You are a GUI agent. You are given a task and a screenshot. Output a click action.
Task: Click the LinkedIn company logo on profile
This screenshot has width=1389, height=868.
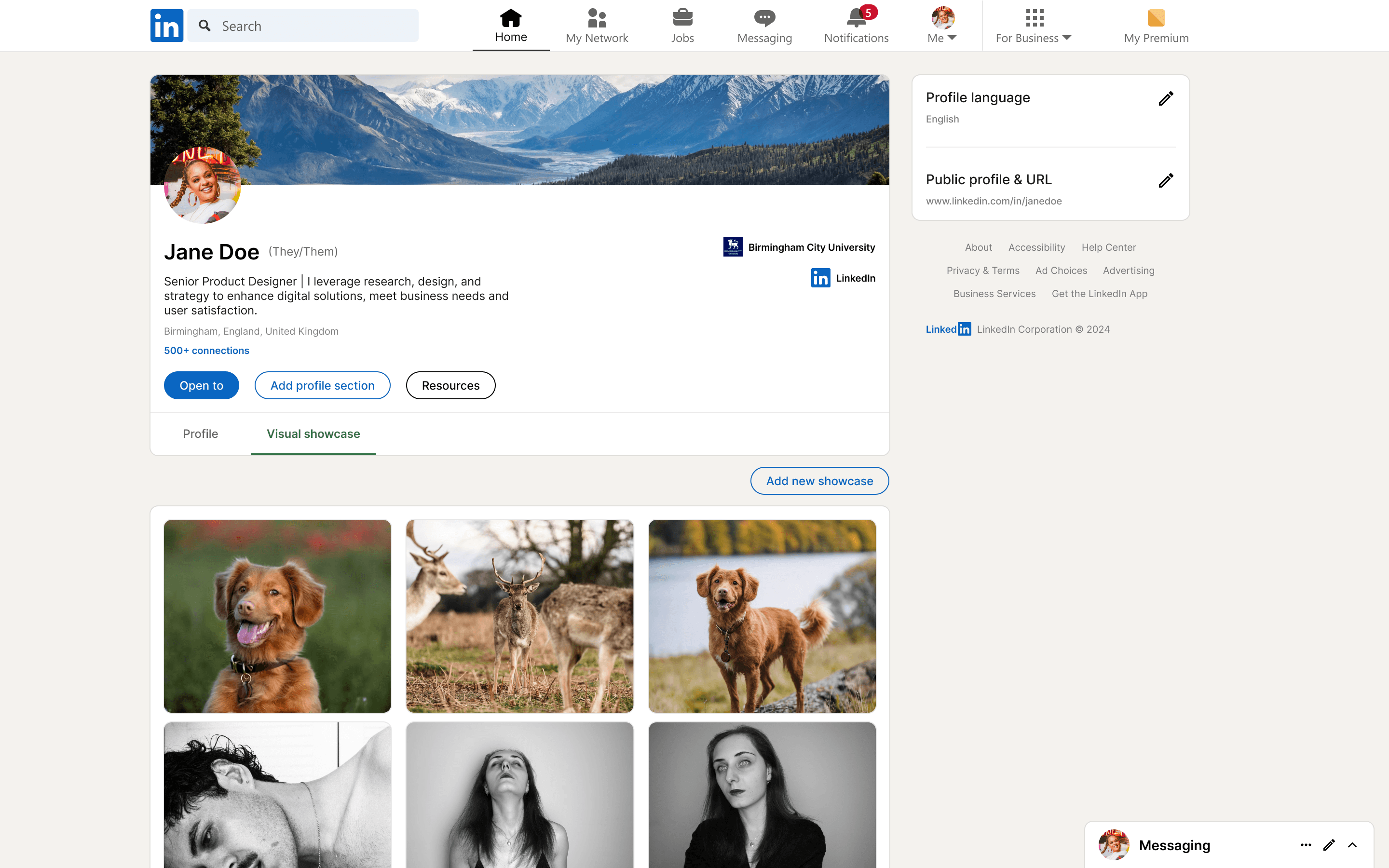[x=820, y=278]
